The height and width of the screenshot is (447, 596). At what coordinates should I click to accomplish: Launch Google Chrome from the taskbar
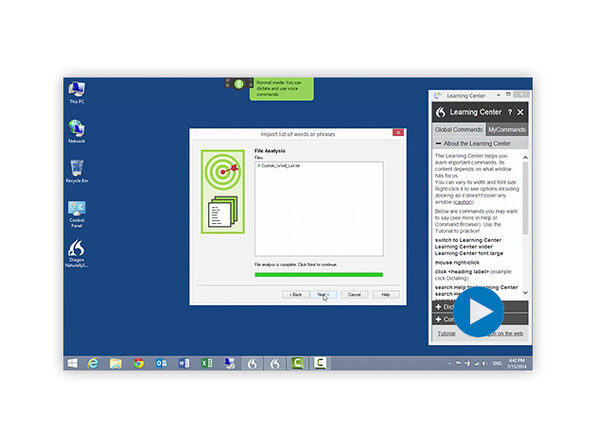coord(138,363)
